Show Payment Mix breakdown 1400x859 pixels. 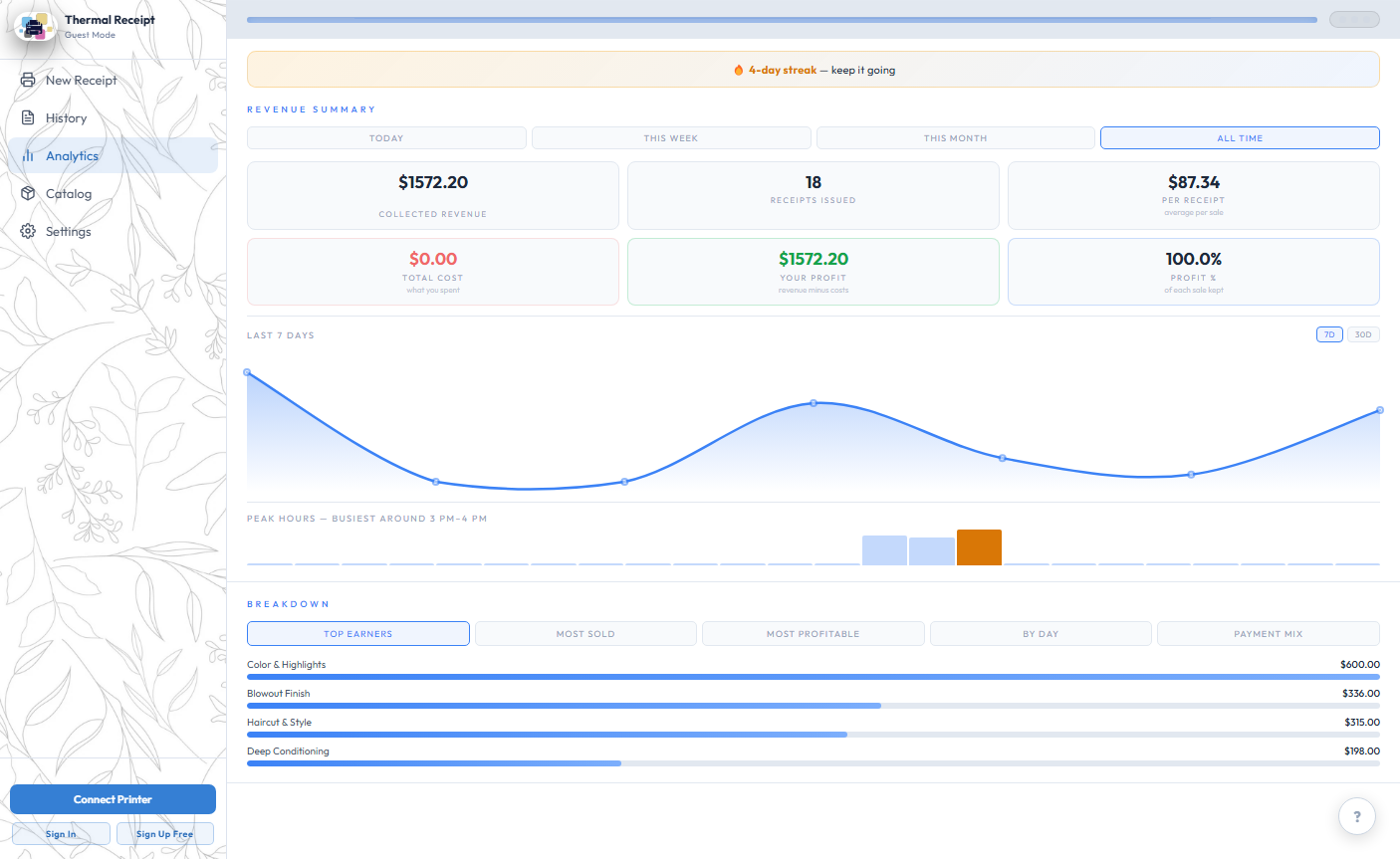tap(1269, 633)
